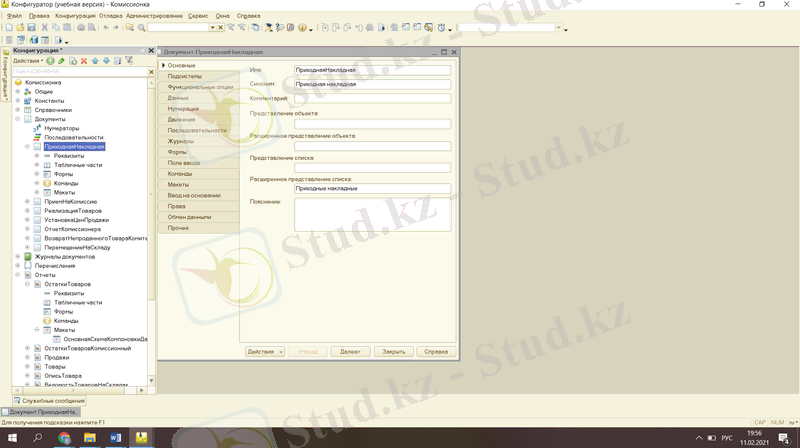
Task: Click the Справка button in document window
Action: (x=436, y=352)
